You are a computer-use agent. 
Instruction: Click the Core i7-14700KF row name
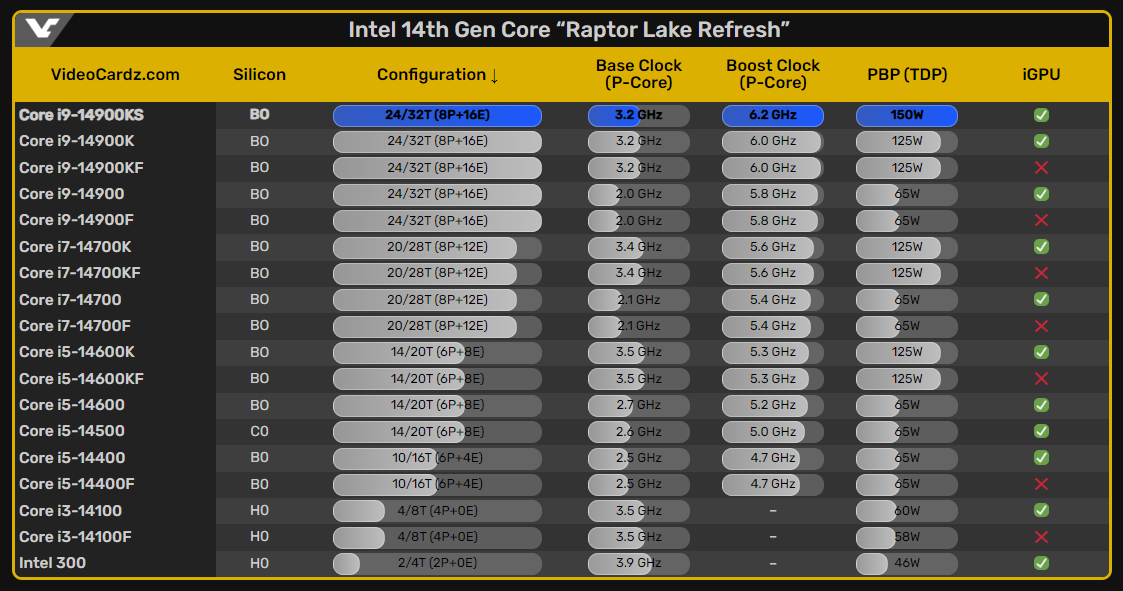[80, 273]
